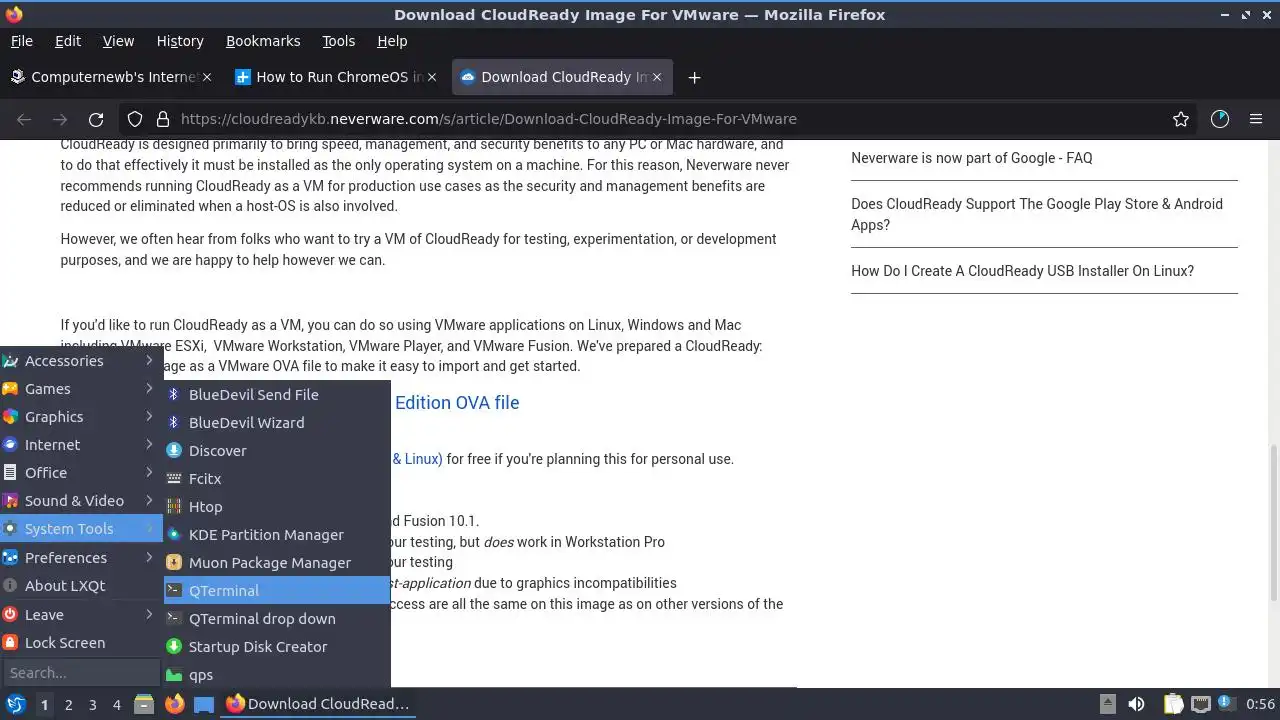The height and width of the screenshot is (720, 1280).
Task: Go back with the Firefox back arrow
Action: (24, 119)
